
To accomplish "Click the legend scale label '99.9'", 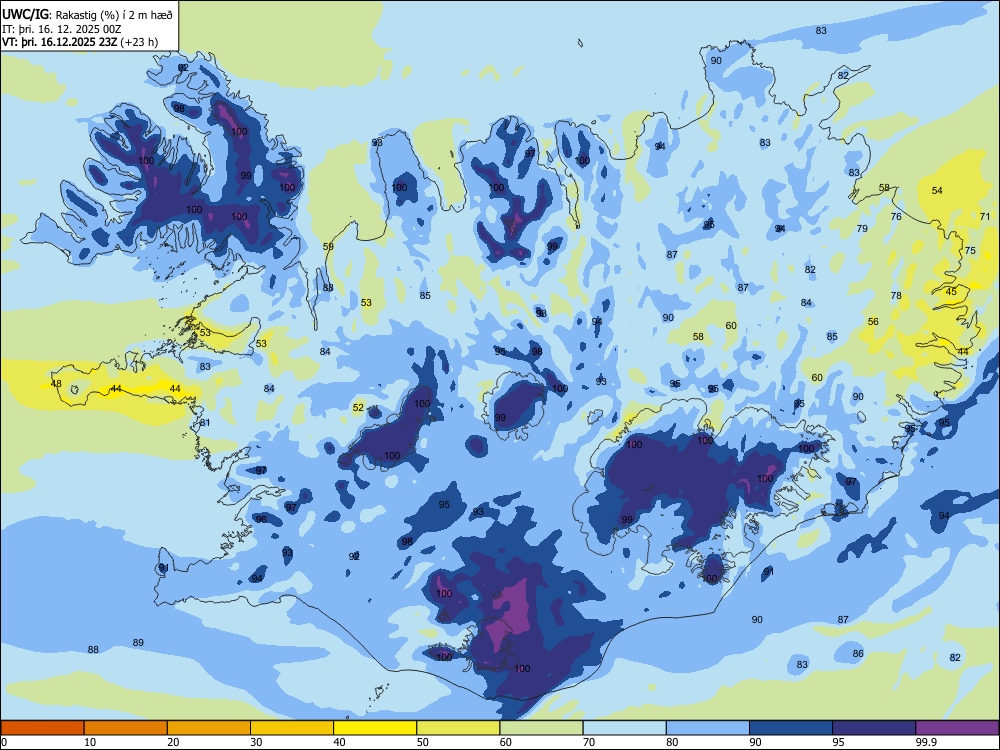I will tap(925, 742).
